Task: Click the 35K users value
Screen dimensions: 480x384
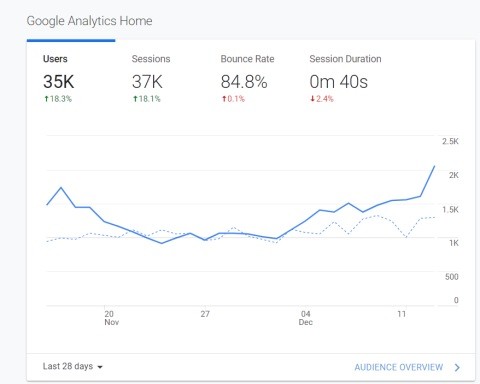Action: (59, 82)
